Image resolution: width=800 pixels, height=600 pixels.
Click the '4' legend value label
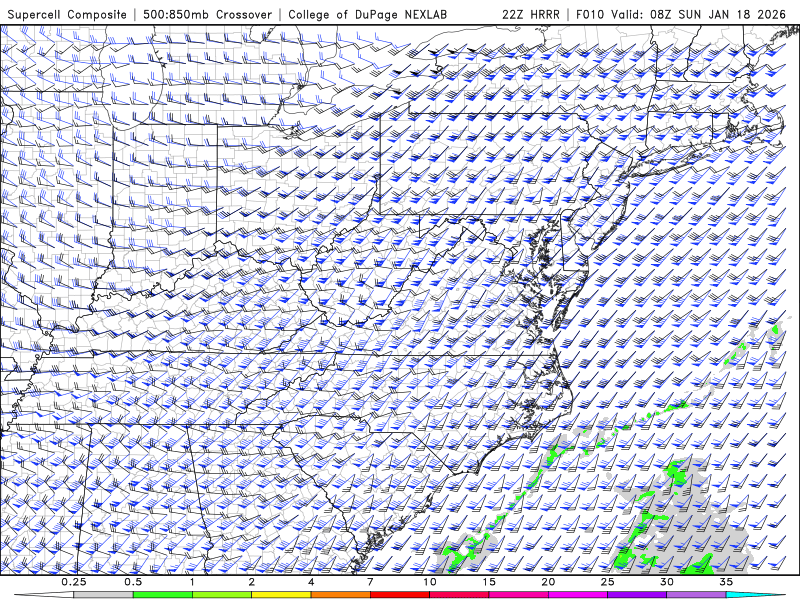[311, 582]
